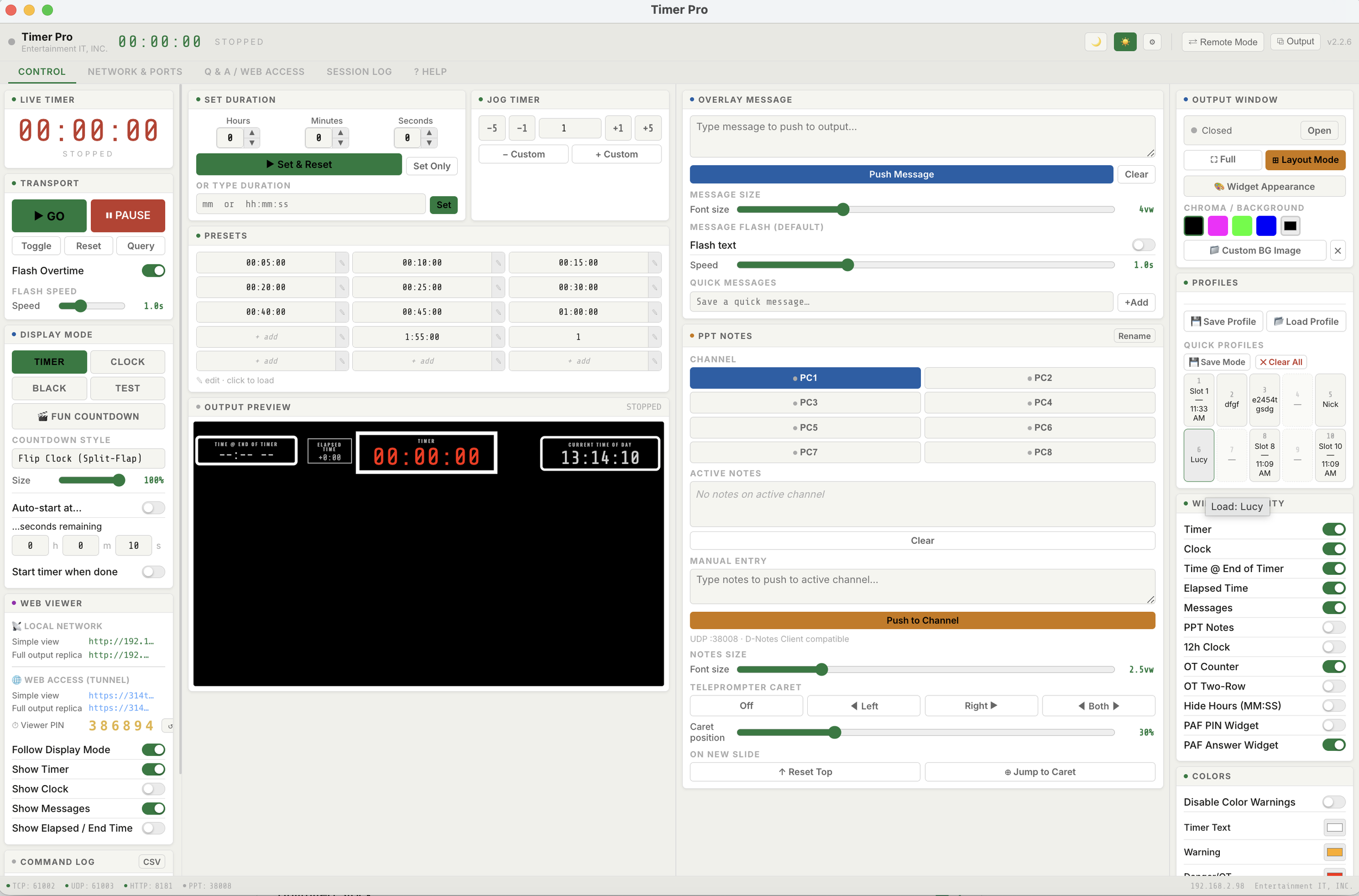The height and width of the screenshot is (896, 1359).
Task: Click the green sun light-mode icon
Action: [x=1125, y=42]
